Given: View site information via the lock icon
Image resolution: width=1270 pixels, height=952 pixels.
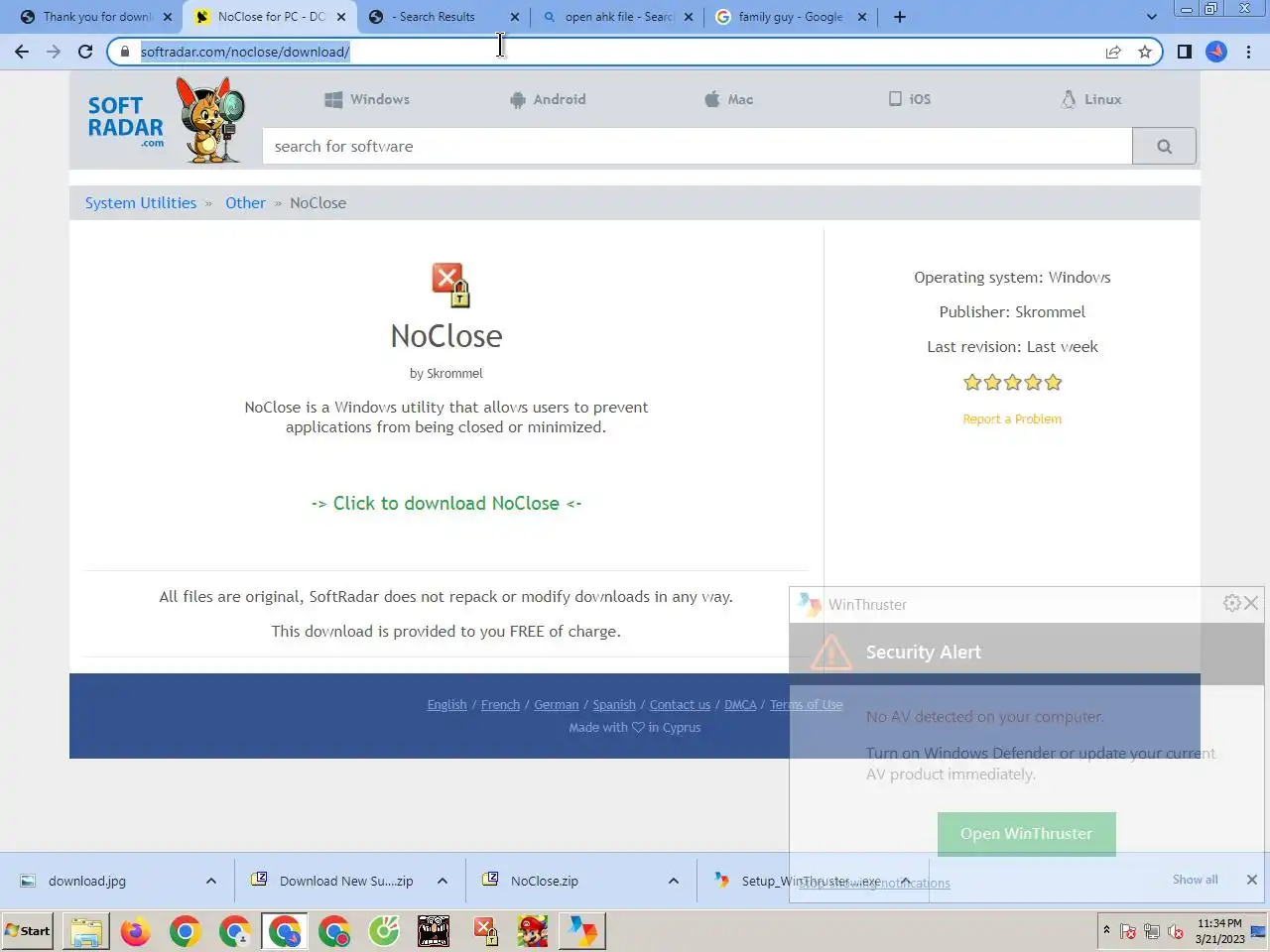Looking at the screenshot, I should 124,52.
